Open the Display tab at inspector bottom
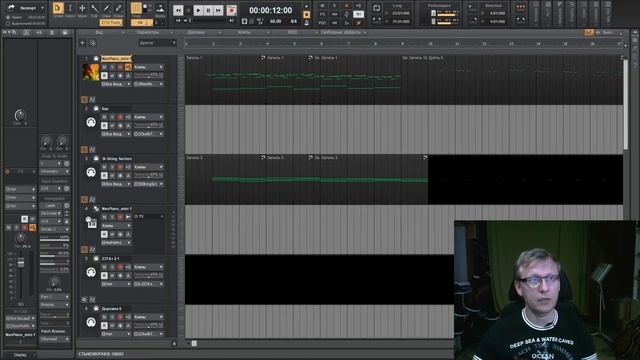 [20, 355]
